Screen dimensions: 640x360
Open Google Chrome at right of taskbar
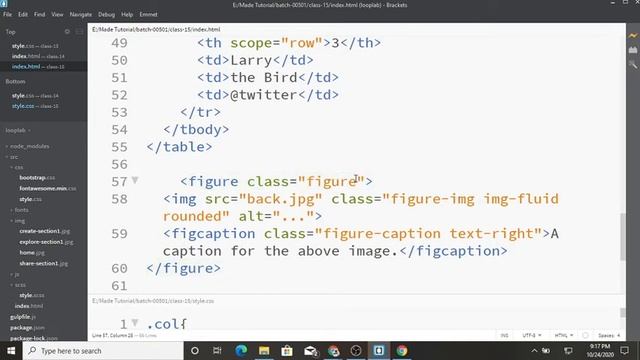[x=402, y=351]
